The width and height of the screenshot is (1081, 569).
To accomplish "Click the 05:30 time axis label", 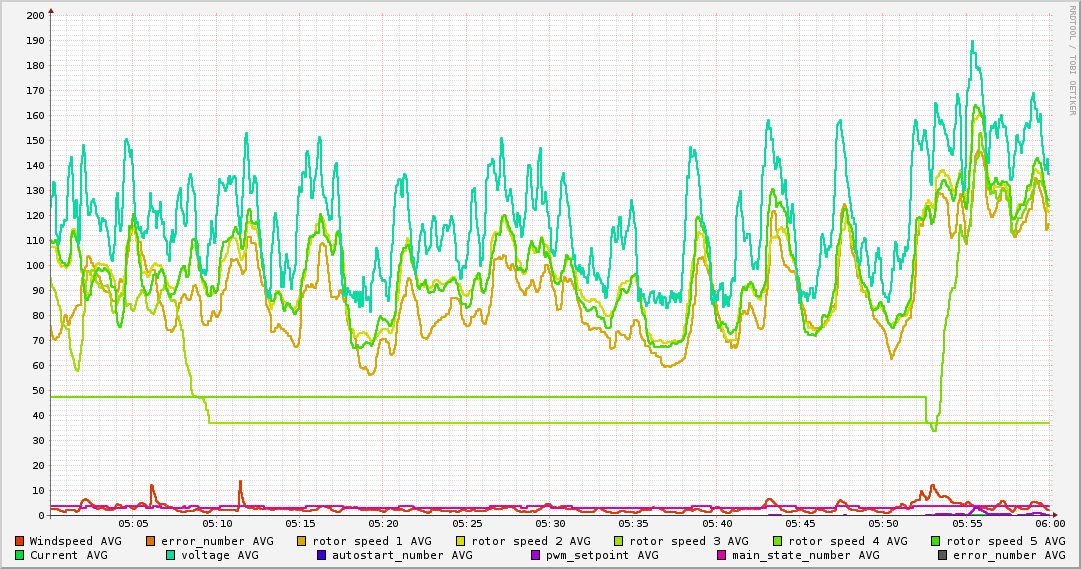I will tap(550, 524).
